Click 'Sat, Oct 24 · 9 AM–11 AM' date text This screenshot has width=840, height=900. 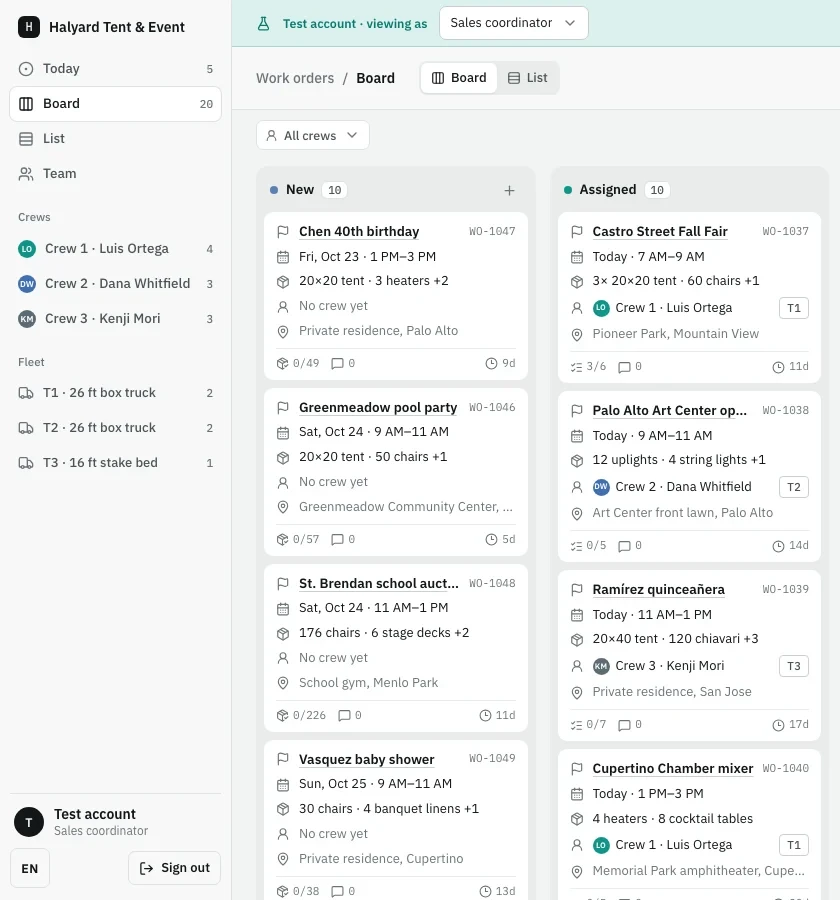[x=374, y=432]
